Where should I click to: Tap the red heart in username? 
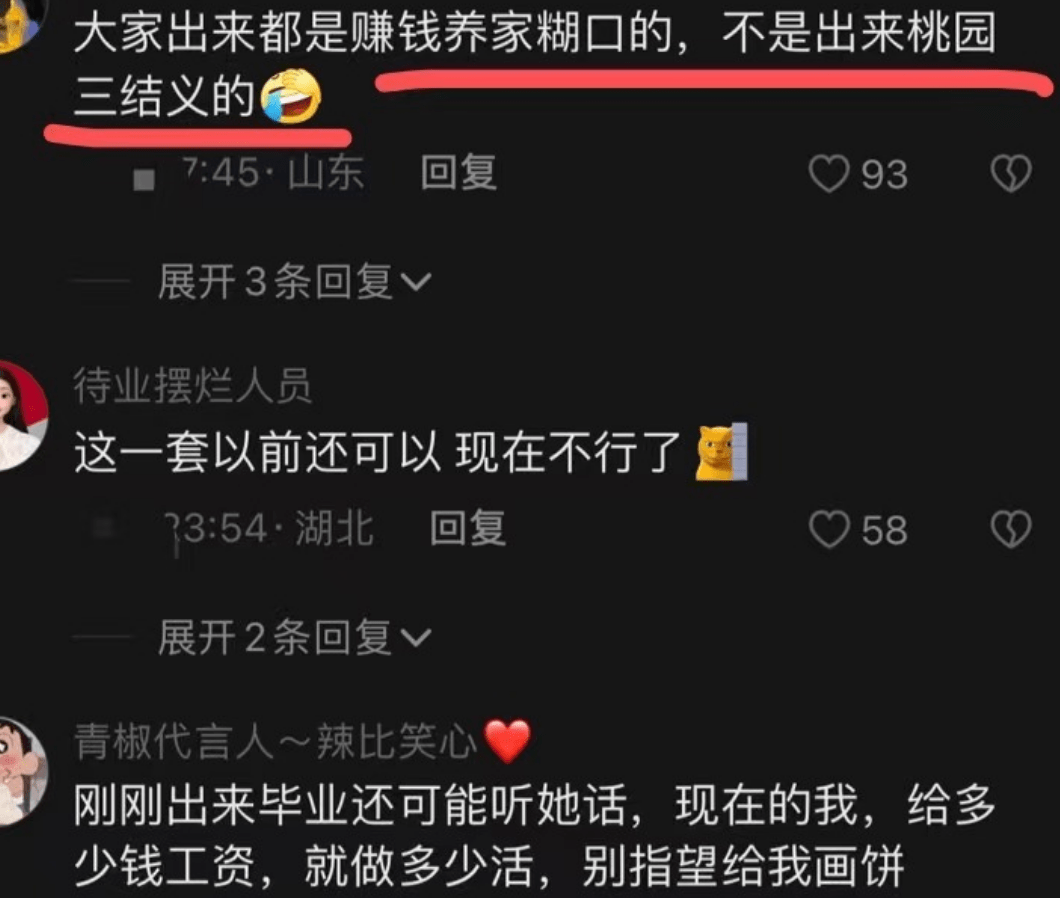click(x=507, y=742)
